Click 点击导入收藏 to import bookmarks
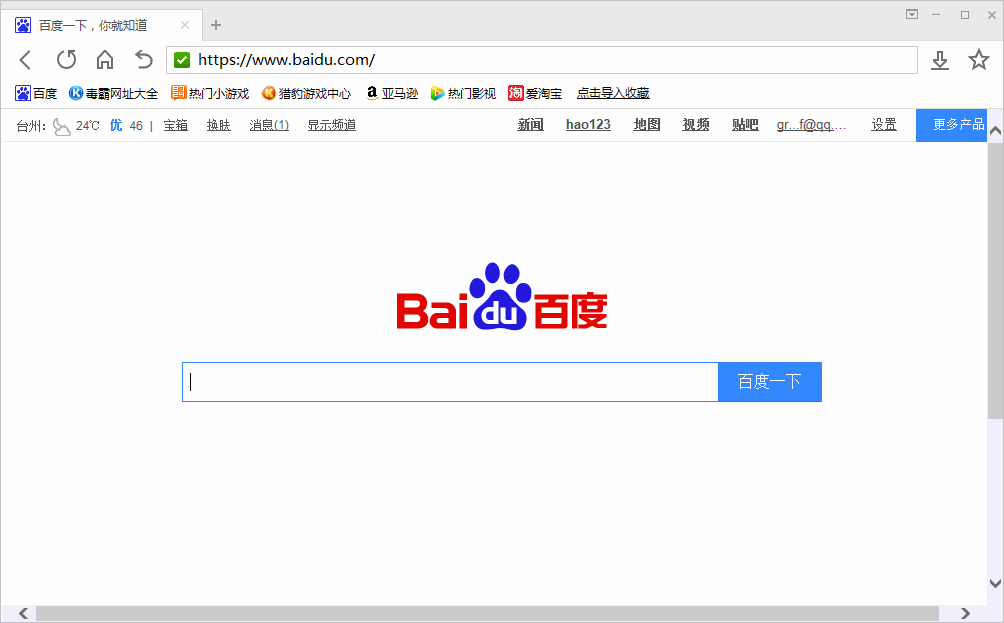 click(613, 93)
